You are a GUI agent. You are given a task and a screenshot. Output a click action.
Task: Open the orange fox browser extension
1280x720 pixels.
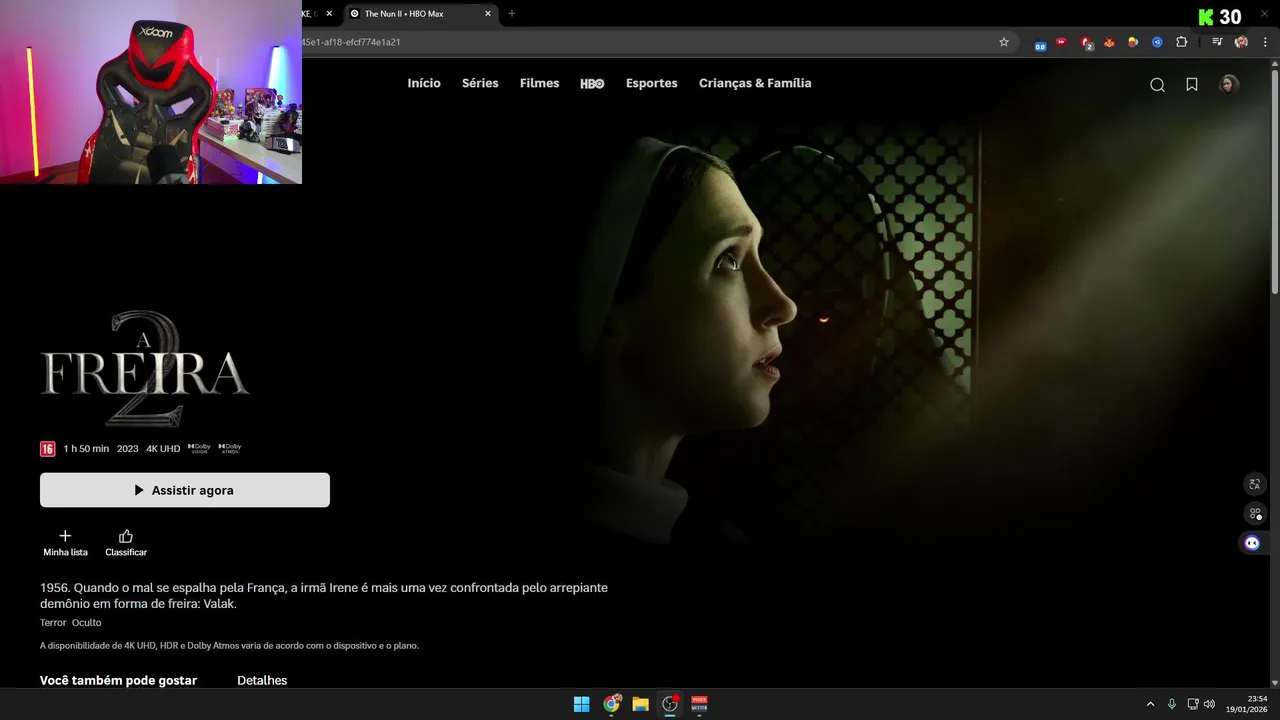(x=1109, y=42)
